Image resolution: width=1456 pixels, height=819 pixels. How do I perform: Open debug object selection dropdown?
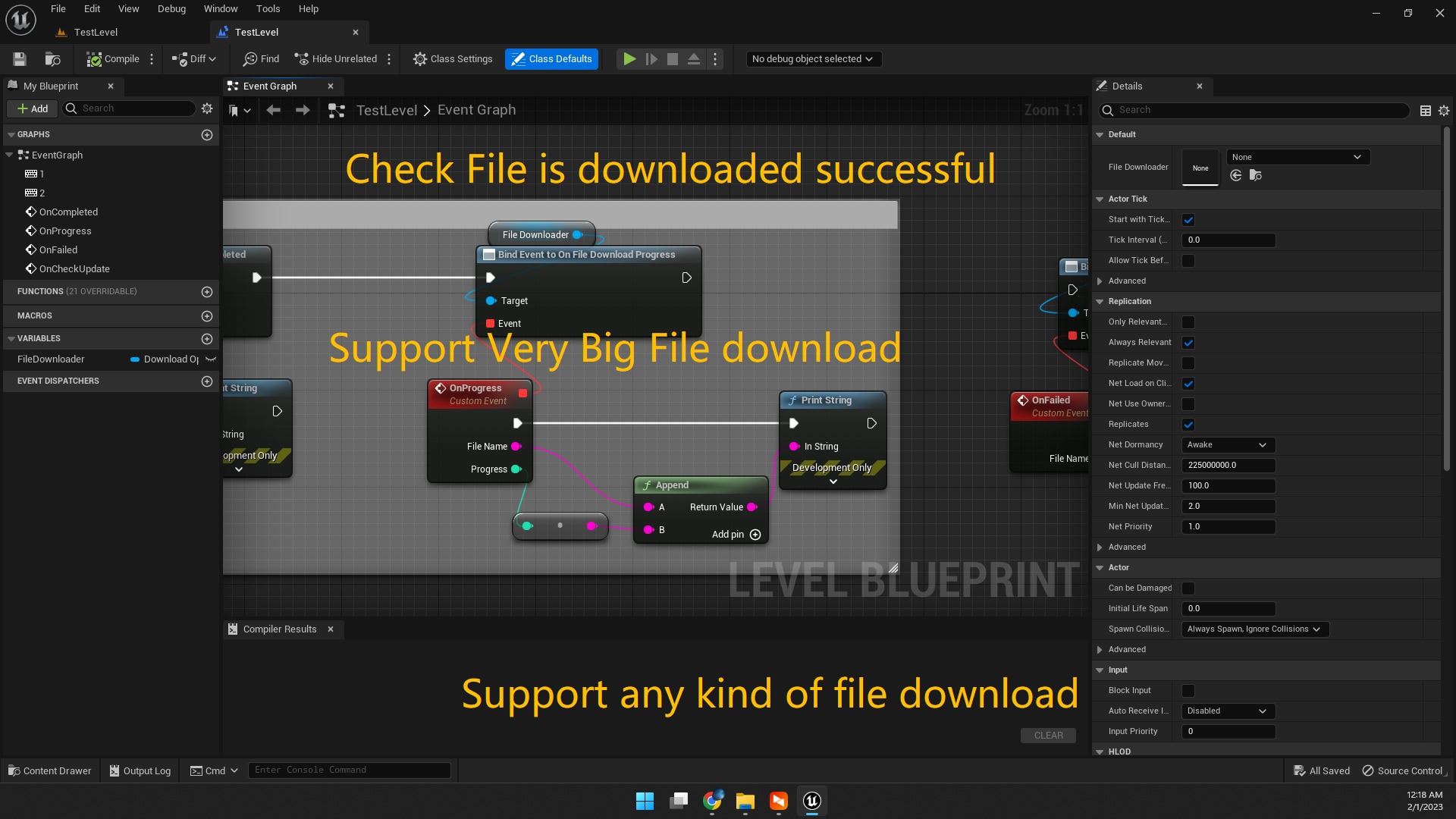pos(811,59)
